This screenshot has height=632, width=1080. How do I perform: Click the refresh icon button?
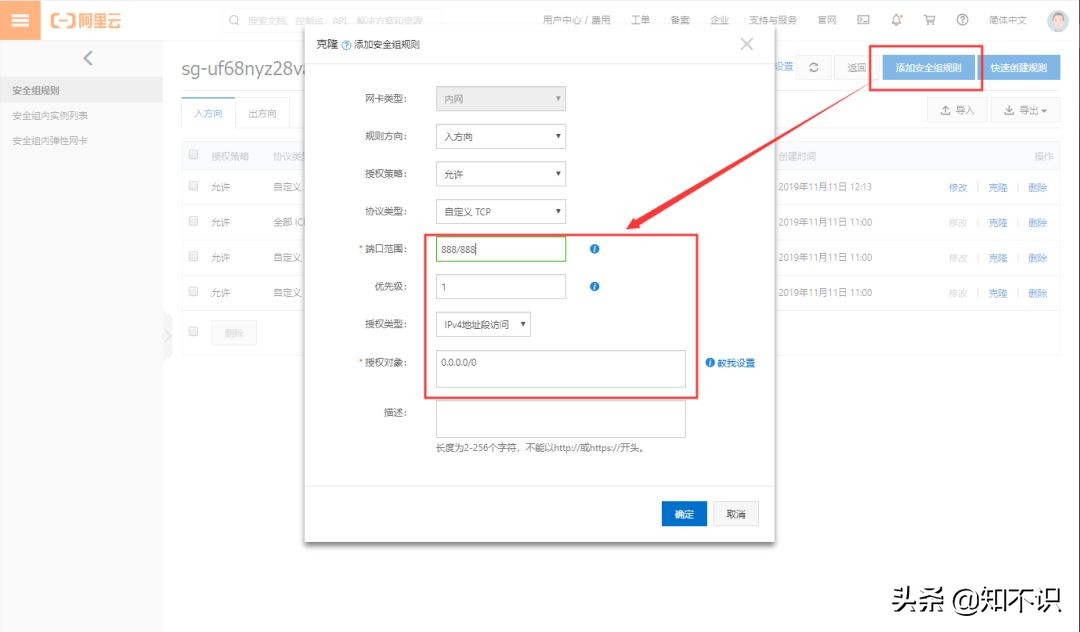tap(814, 67)
